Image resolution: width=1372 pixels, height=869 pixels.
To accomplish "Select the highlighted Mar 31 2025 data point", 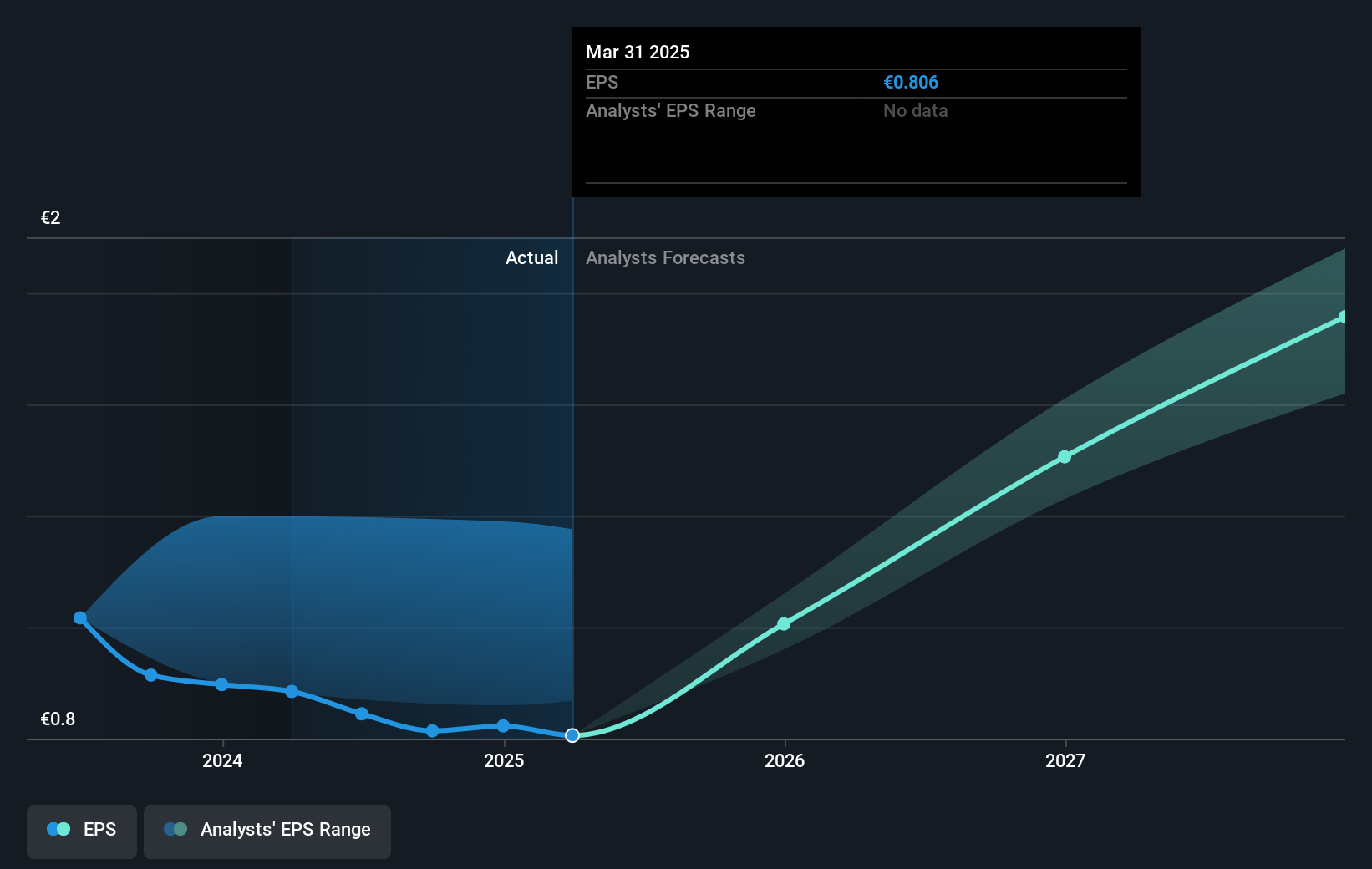I will coord(572,735).
